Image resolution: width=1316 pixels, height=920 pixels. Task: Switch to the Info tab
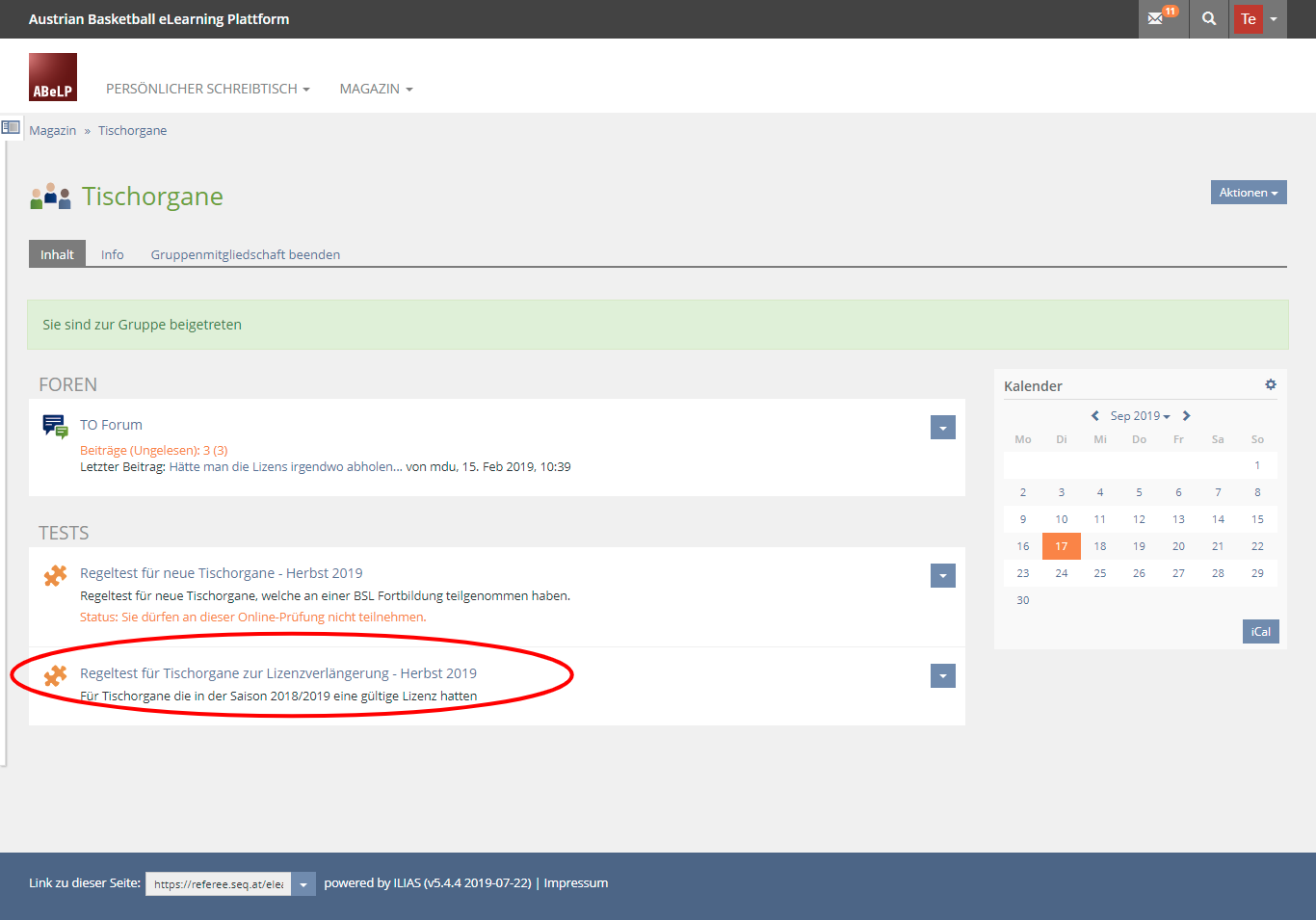[112, 254]
